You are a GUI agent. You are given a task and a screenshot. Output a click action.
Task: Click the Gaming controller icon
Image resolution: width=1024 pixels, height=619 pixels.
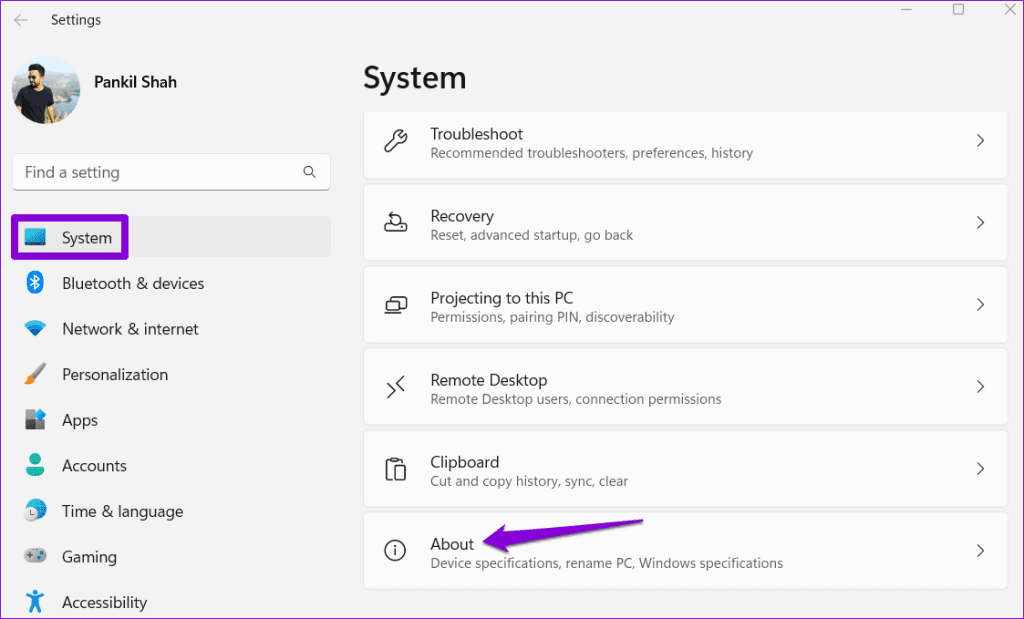[x=35, y=556]
